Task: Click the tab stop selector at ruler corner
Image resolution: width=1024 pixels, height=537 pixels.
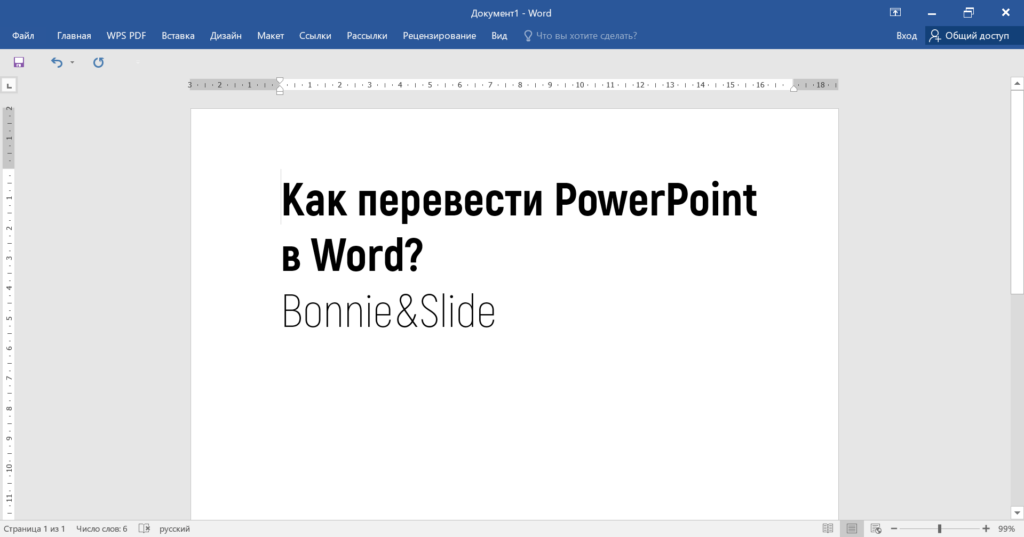Action: (x=9, y=85)
